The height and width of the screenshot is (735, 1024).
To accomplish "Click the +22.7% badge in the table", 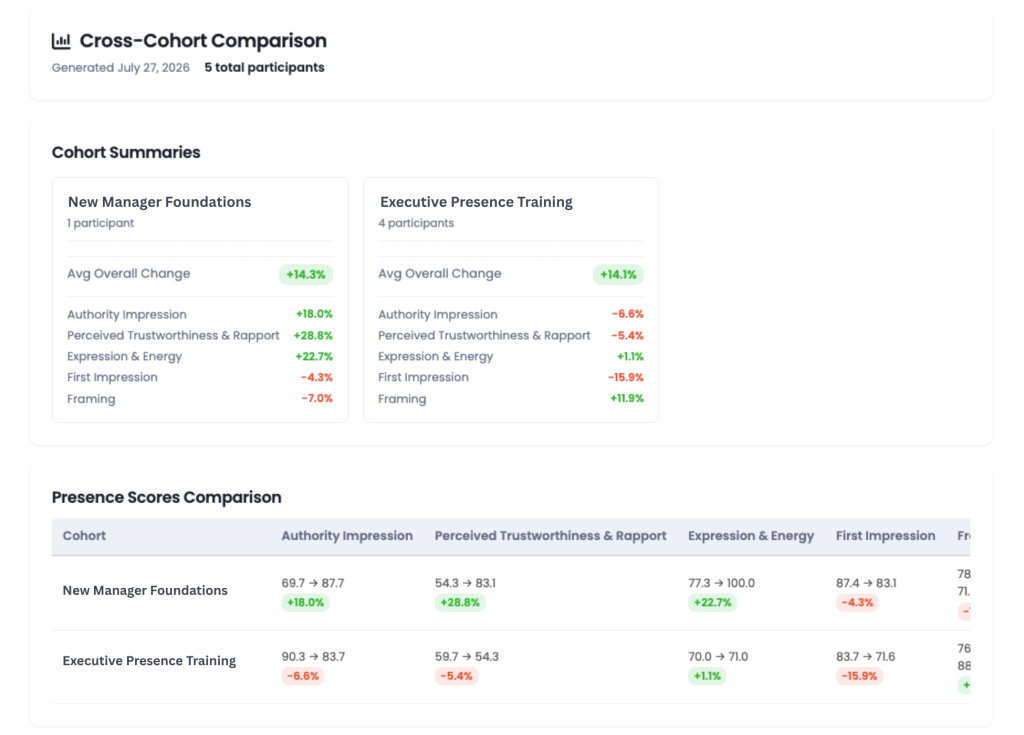I will (x=712, y=602).
